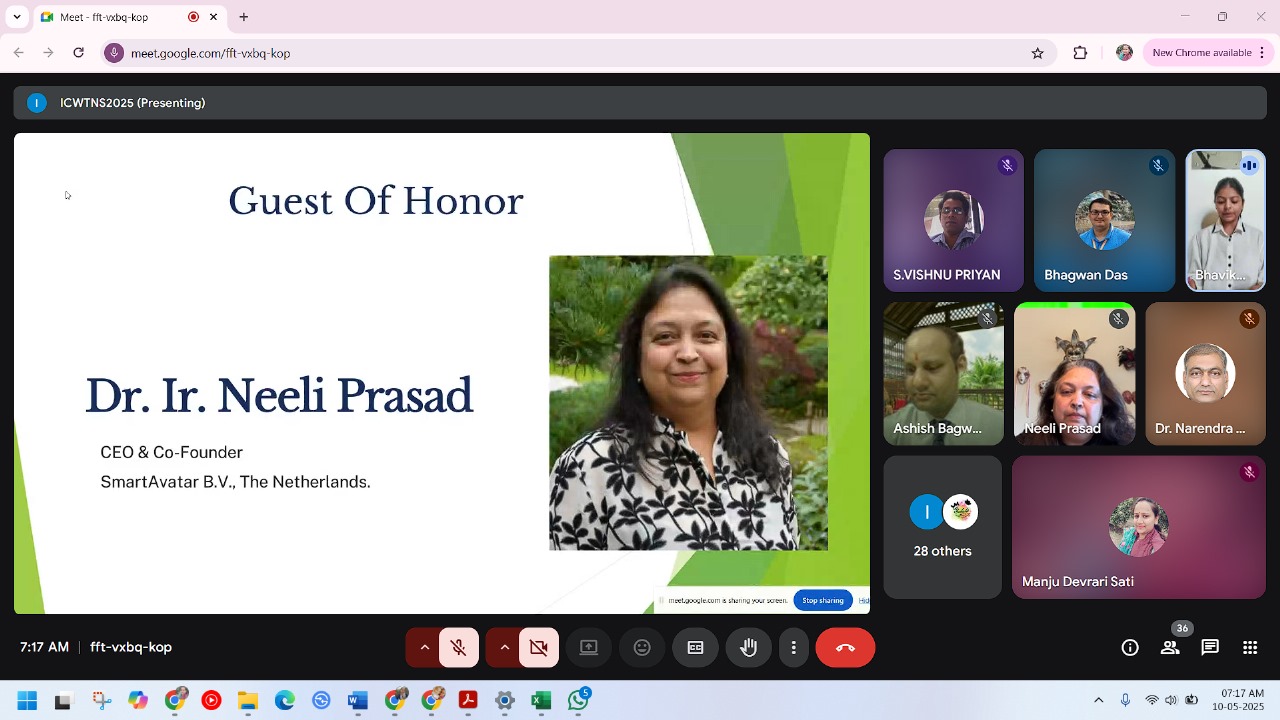Open the tab search dropdown in Chrome
Viewport: 1280px width, 720px height.
coord(16,17)
